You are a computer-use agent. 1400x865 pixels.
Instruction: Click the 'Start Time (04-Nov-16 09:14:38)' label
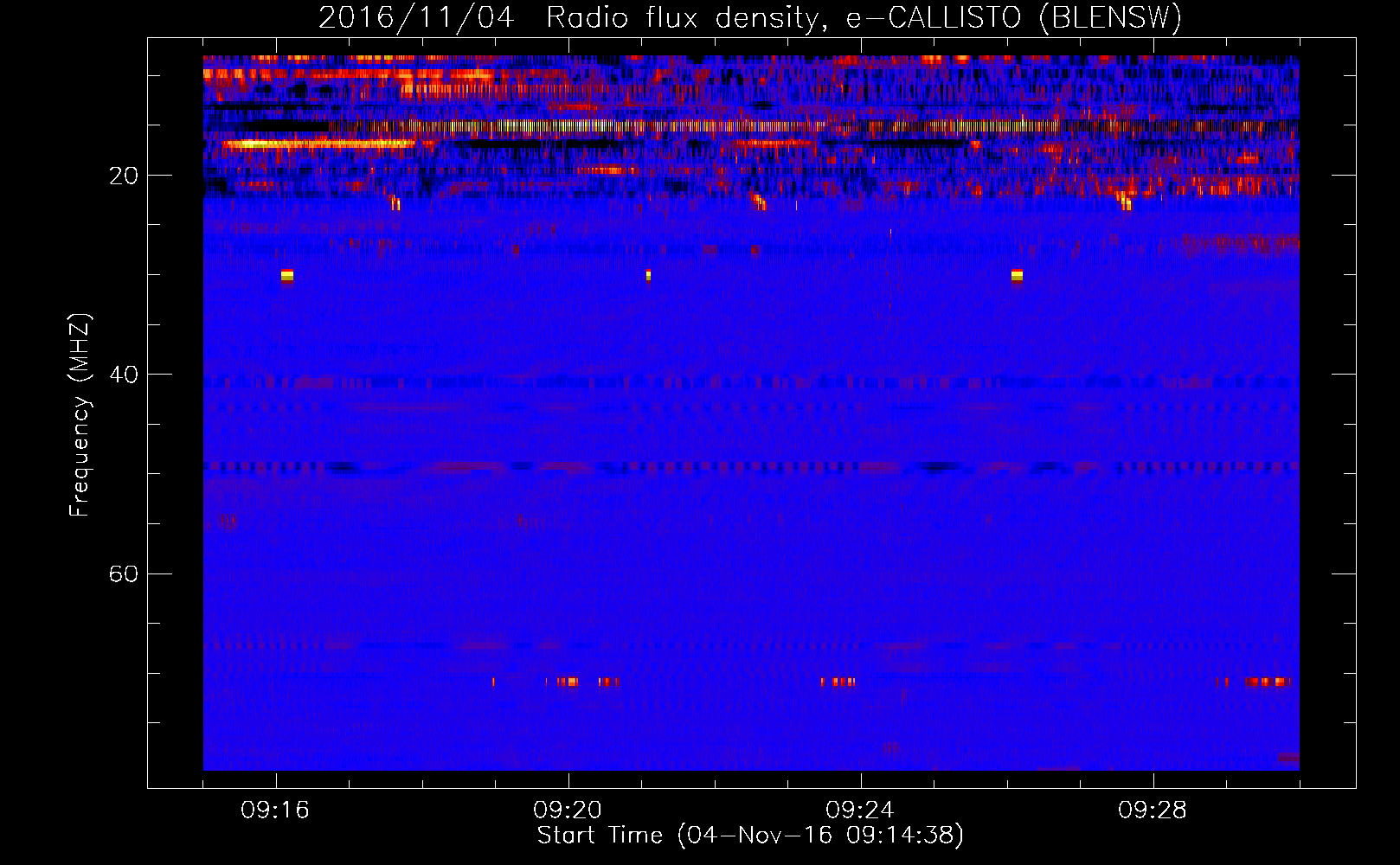(x=750, y=836)
